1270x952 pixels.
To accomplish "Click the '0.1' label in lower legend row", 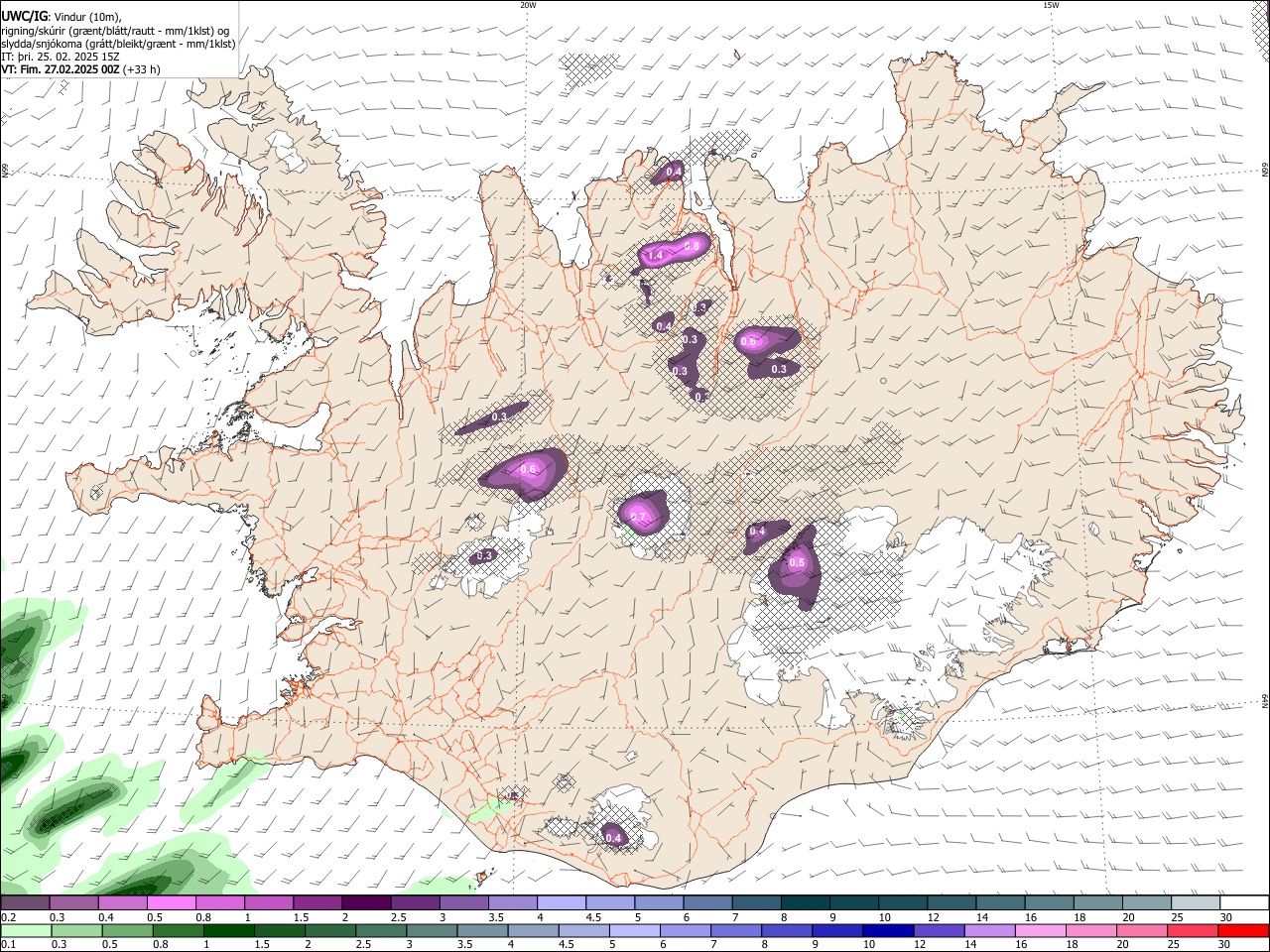I will [x=9, y=944].
